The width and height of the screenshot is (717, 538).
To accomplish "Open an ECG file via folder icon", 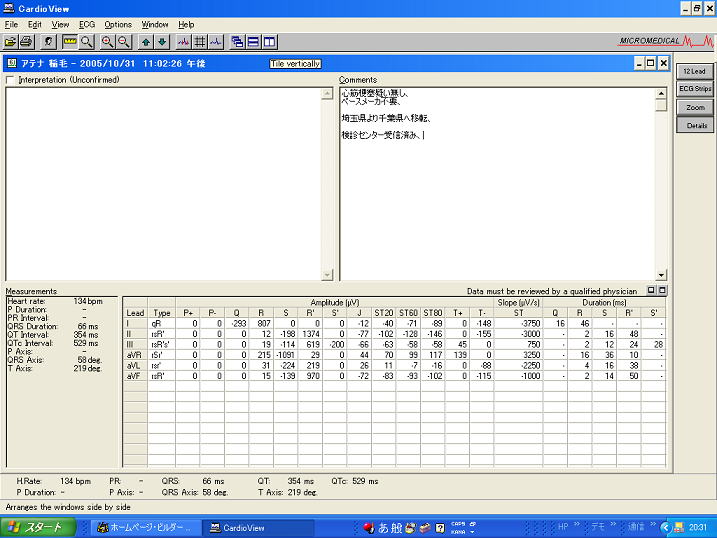I will pos(10,42).
